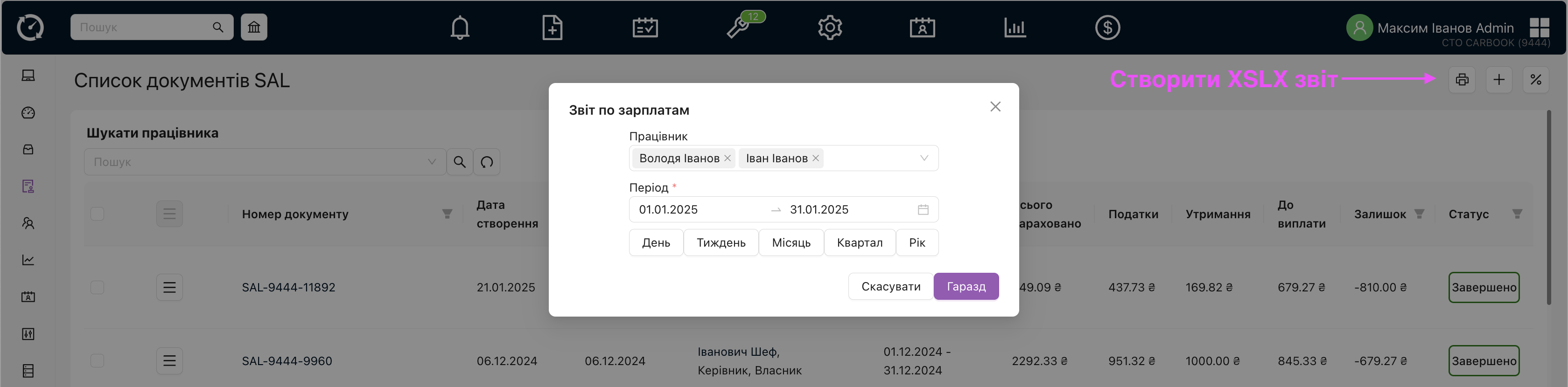Screen dimensions: 1568x387
Task: Open the new document icon in top bar
Action: point(552,28)
